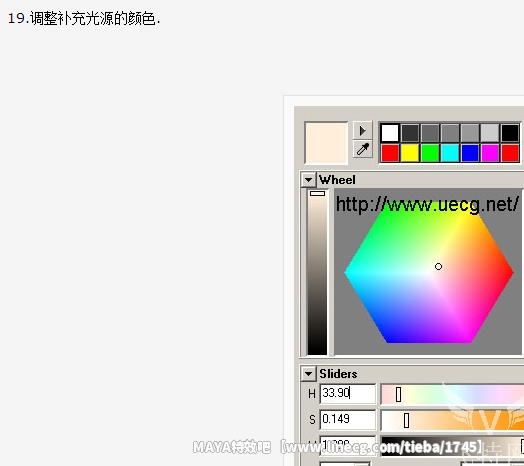Collapse the Wheel section
This screenshot has height=466, width=524.
[308, 180]
